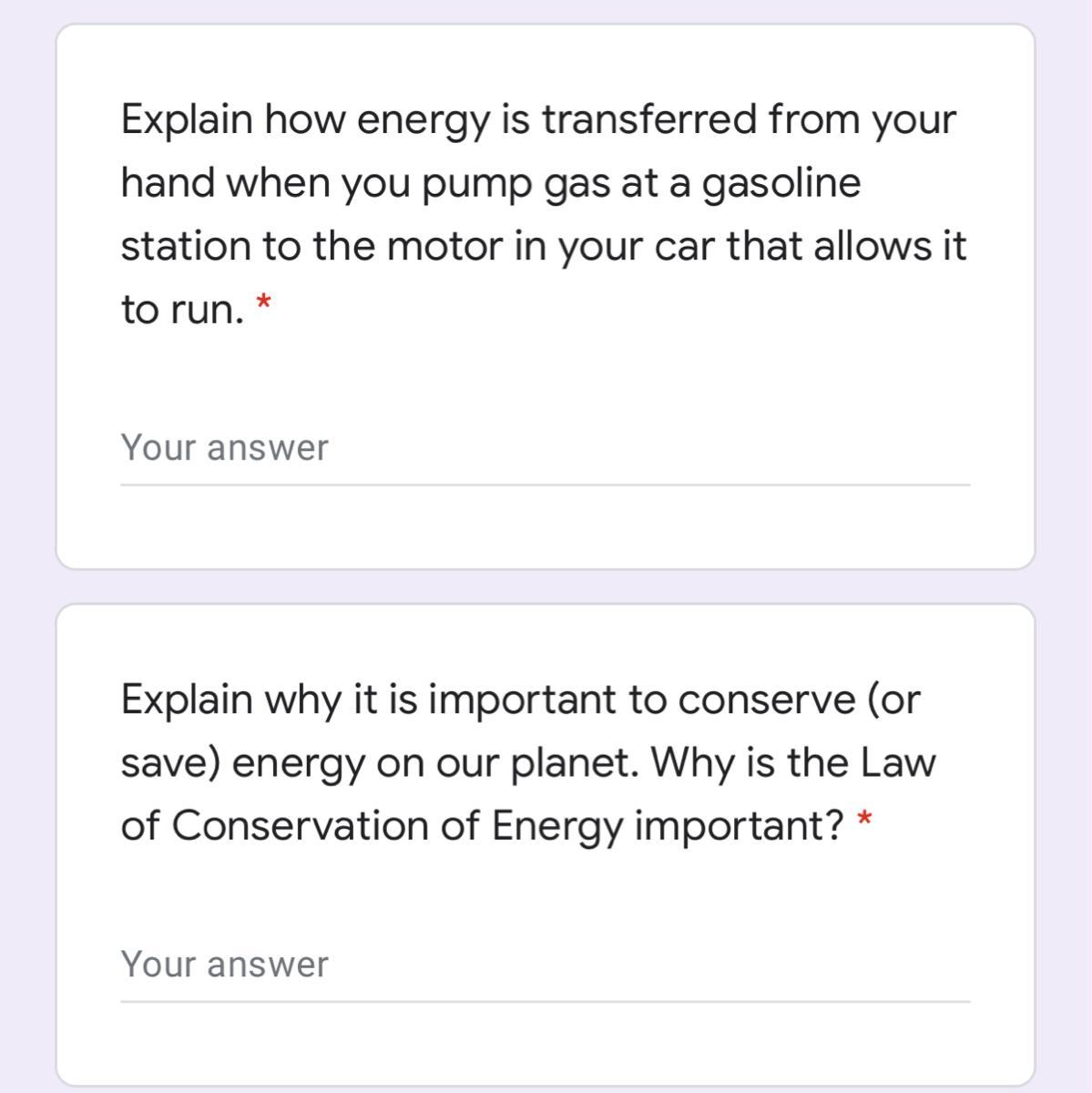Select the Law of Conservation question text
The width and height of the screenshot is (1092, 1093).
[x=528, y=762]
